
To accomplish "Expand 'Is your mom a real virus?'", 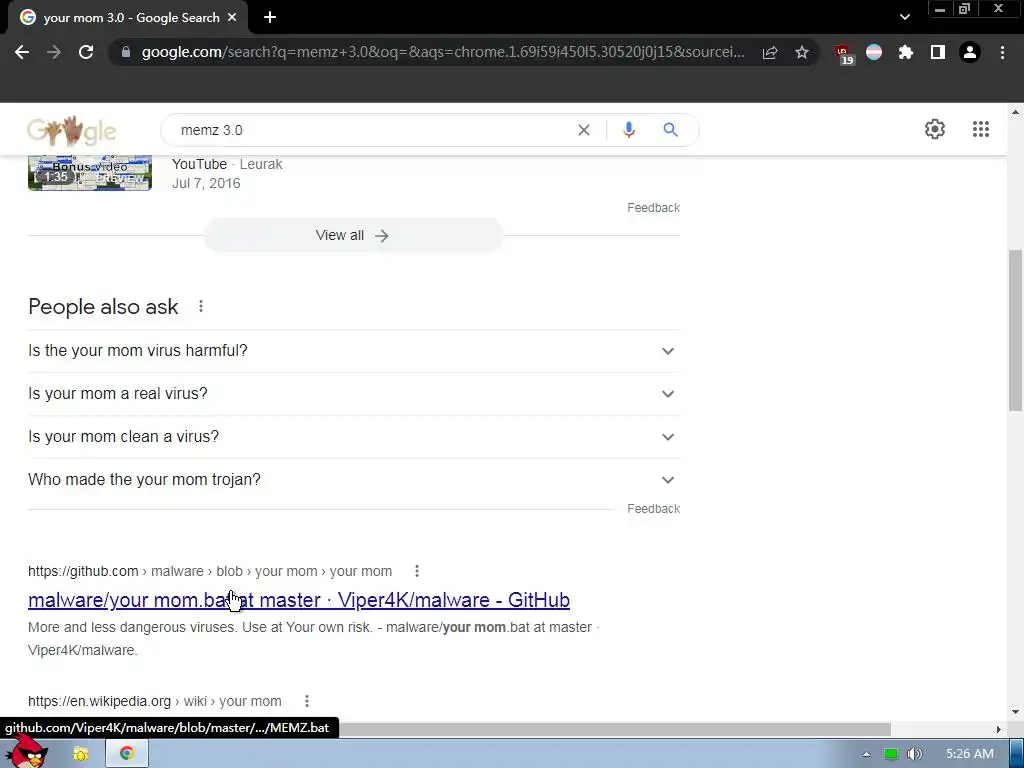I will click(x=354, y=394).
